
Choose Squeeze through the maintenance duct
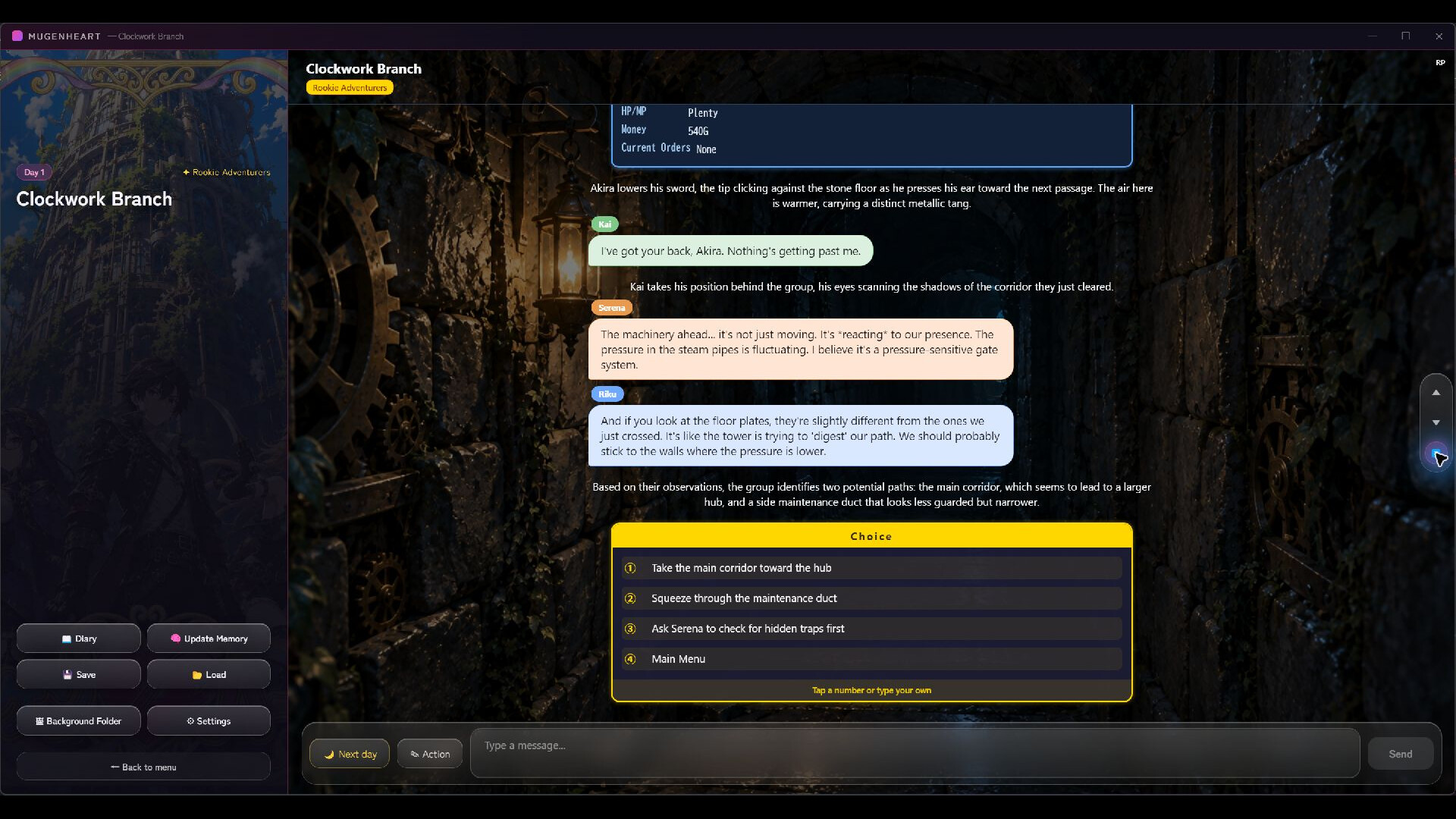tap(871, 598)
